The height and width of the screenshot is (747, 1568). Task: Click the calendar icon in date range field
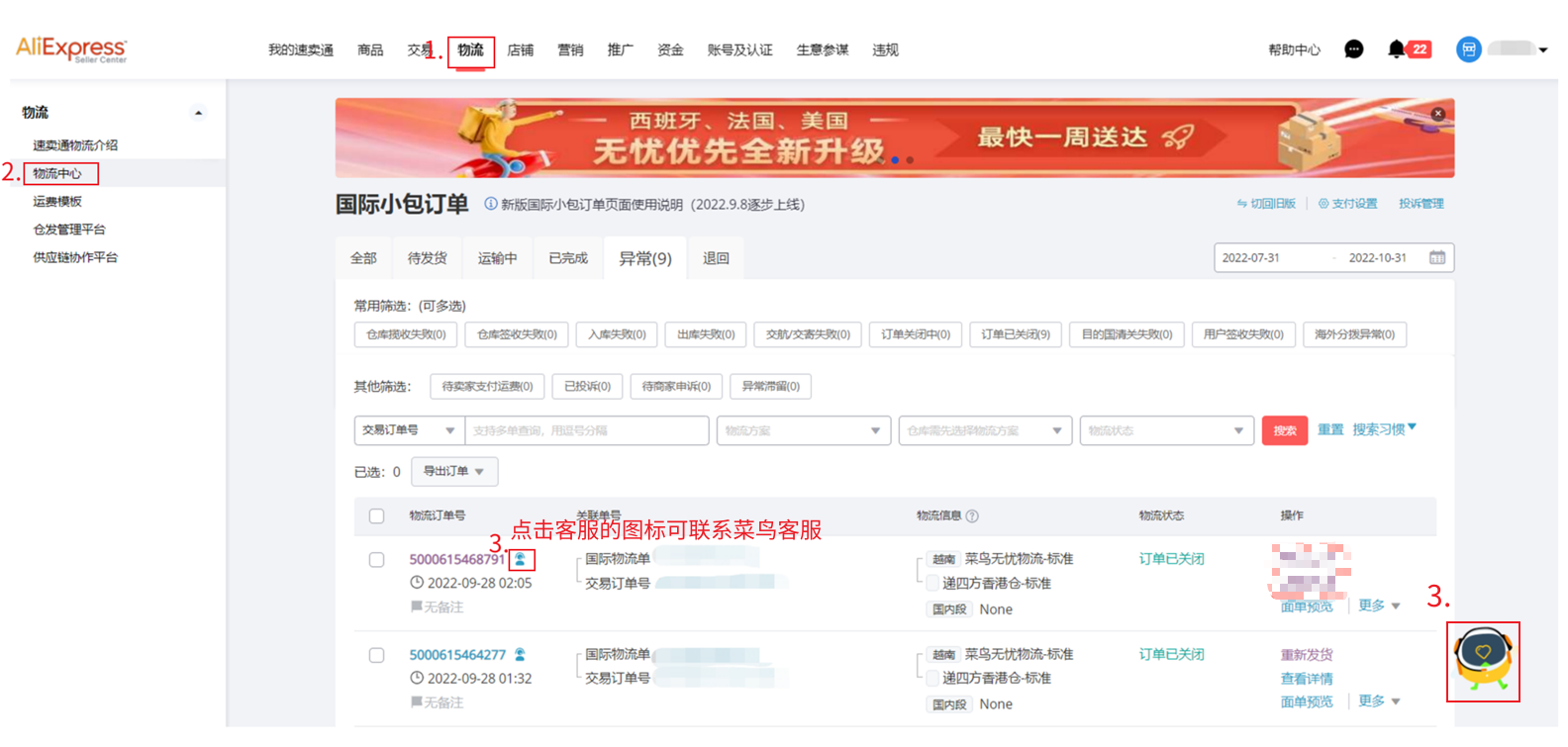pos(1437,258)
